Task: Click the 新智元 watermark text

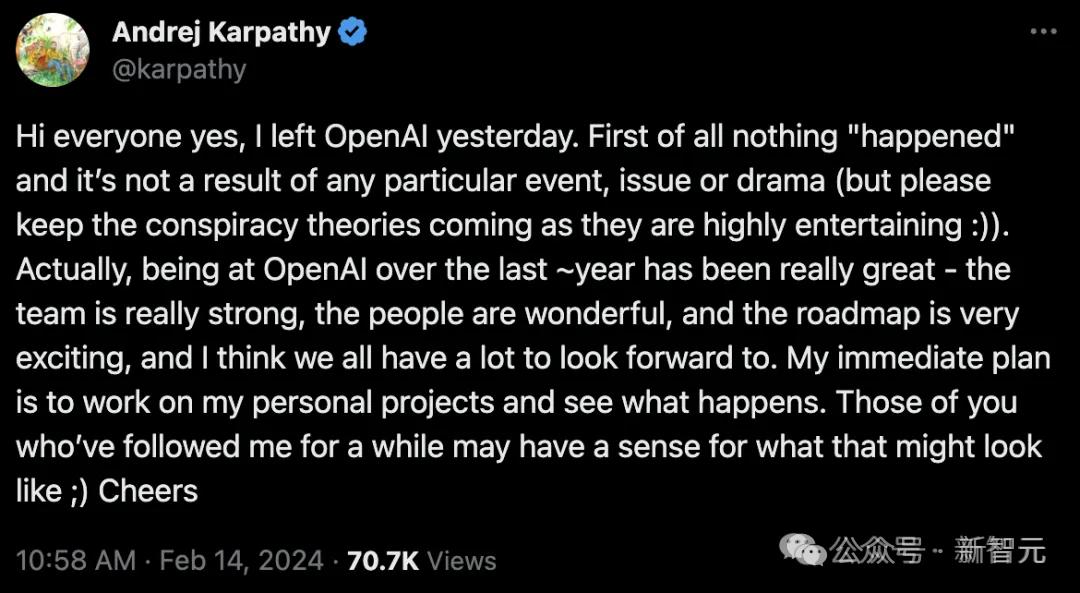Action: pyautogui.click(x=999, y=549)
